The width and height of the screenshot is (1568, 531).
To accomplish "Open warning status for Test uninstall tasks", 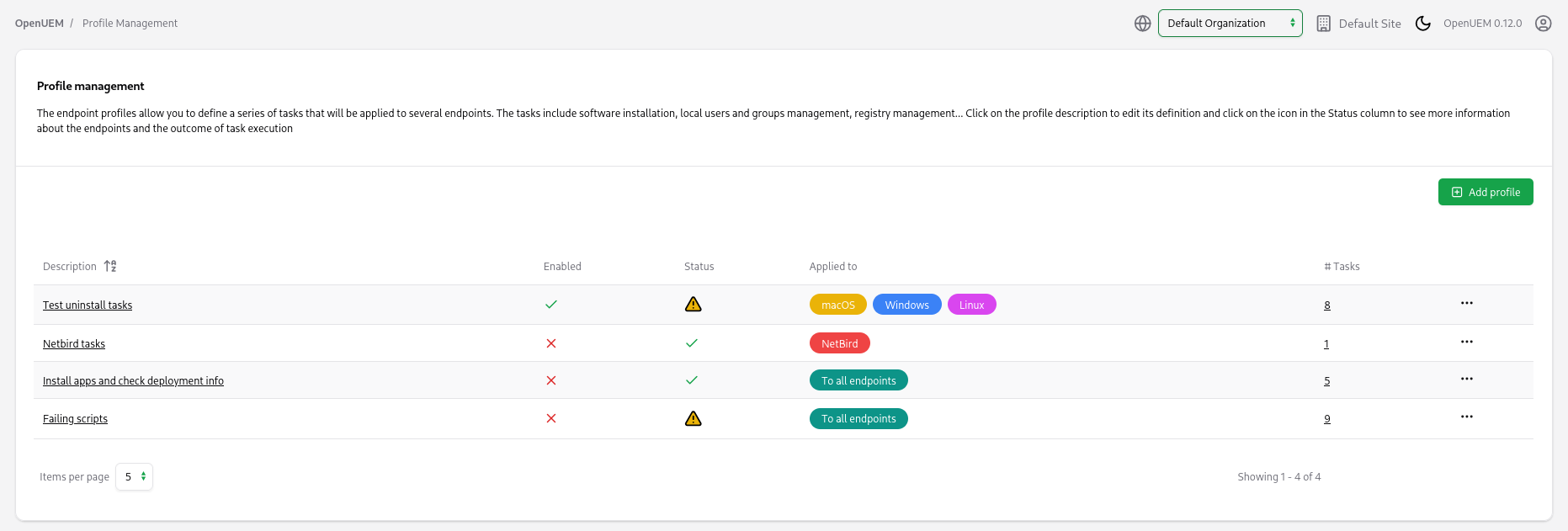I will point(693,305).
